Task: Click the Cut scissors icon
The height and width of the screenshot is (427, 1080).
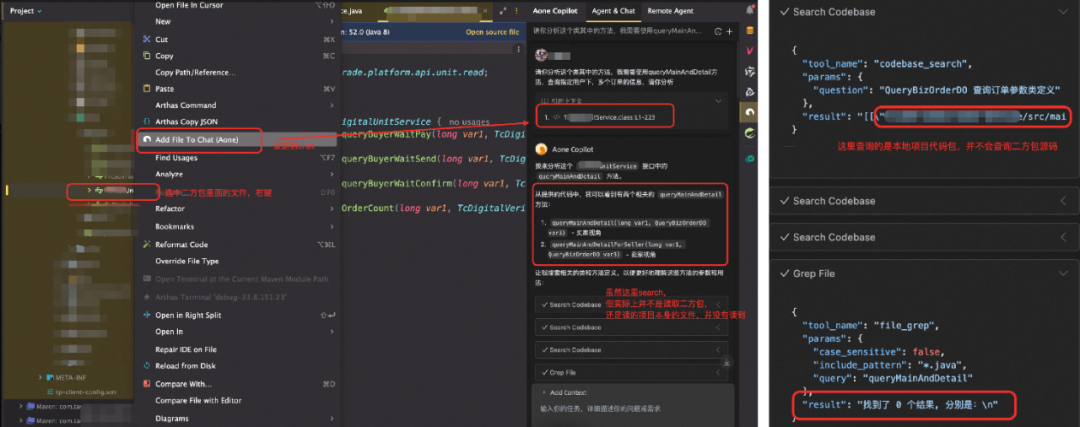Action: coord(146,39)
